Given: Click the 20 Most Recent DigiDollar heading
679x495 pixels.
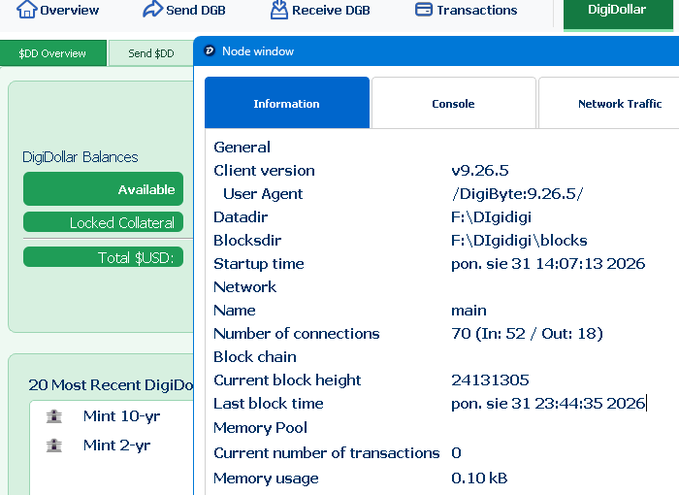Looking at the screenshot, I should 111,385.
